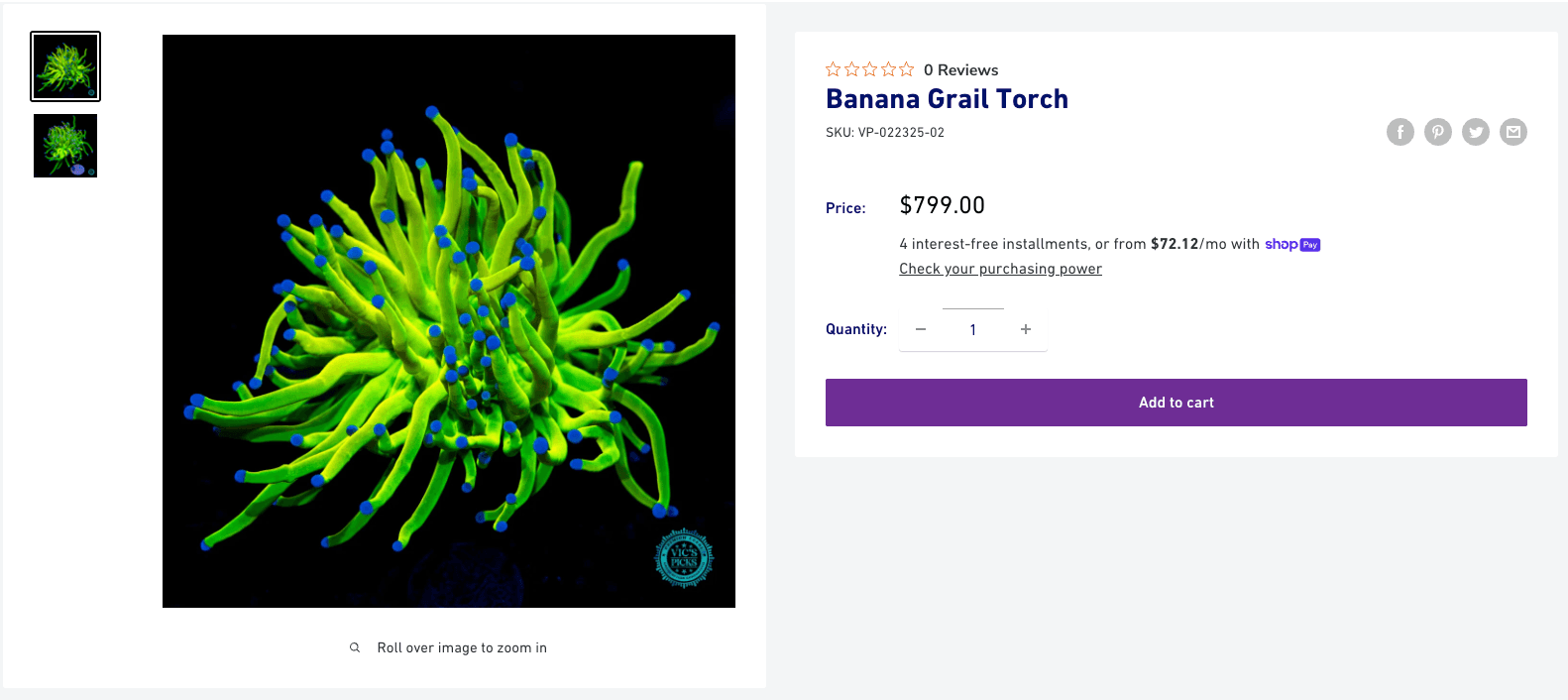This screenshot has height=700, width=1568.
Task: Decrease the quantity with the minus button
Action: (x=921, y=329)
